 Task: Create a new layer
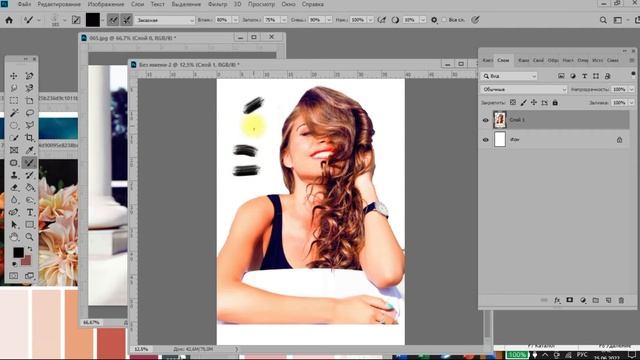(608, 300)
